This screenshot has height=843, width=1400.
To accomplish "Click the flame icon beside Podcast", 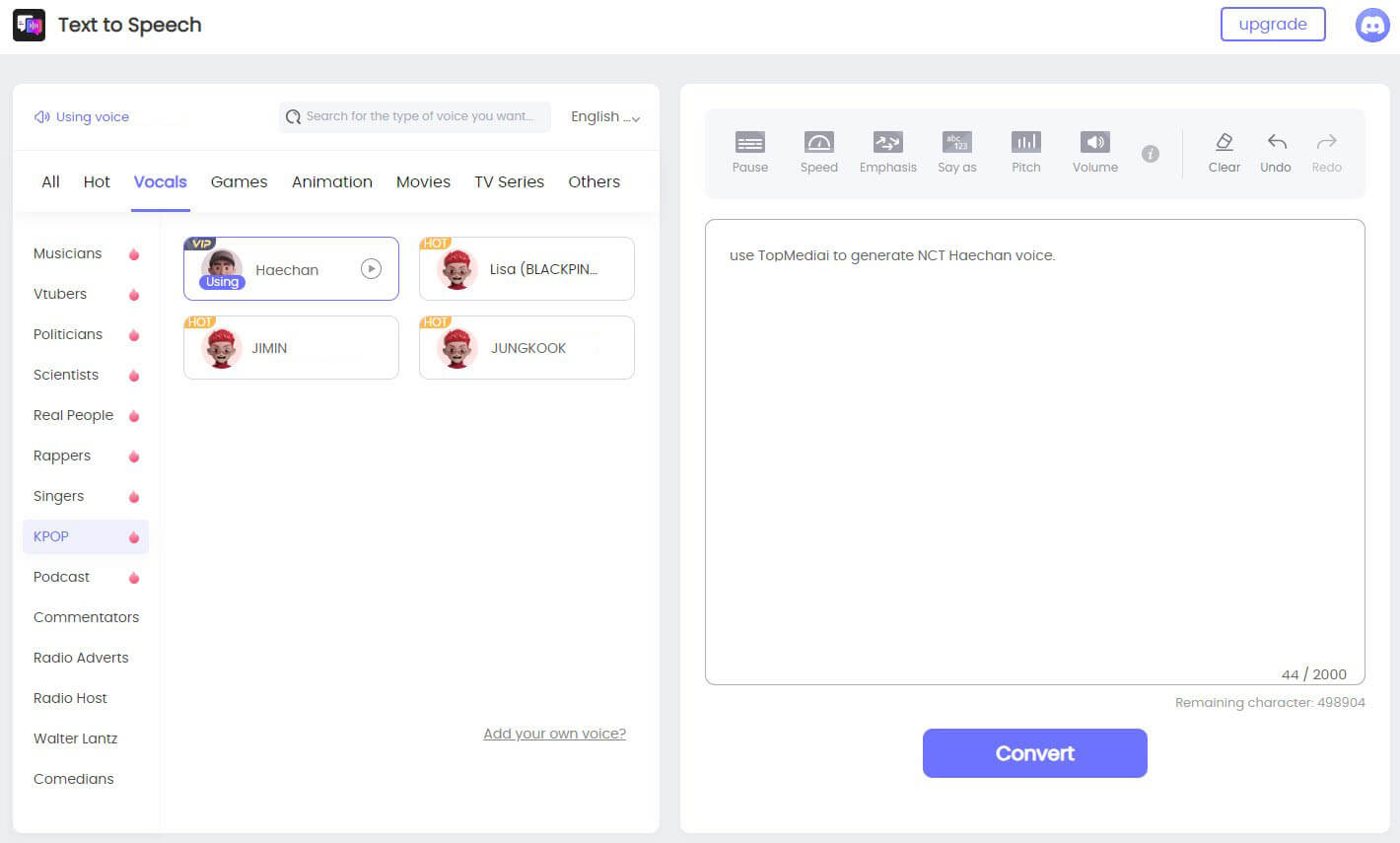I will 134,578.
